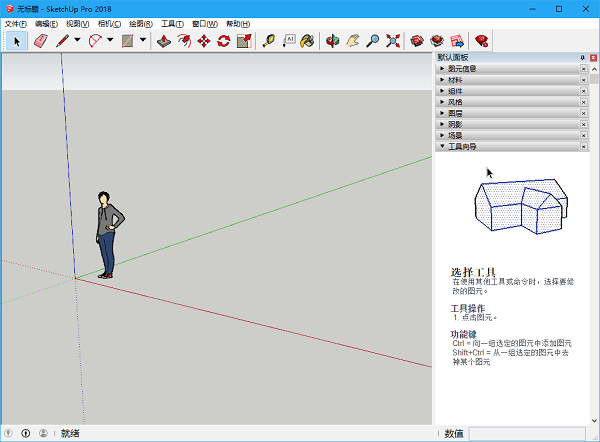Click the geo-location status icon
This screenshot has height=442, width=600.
8,433
